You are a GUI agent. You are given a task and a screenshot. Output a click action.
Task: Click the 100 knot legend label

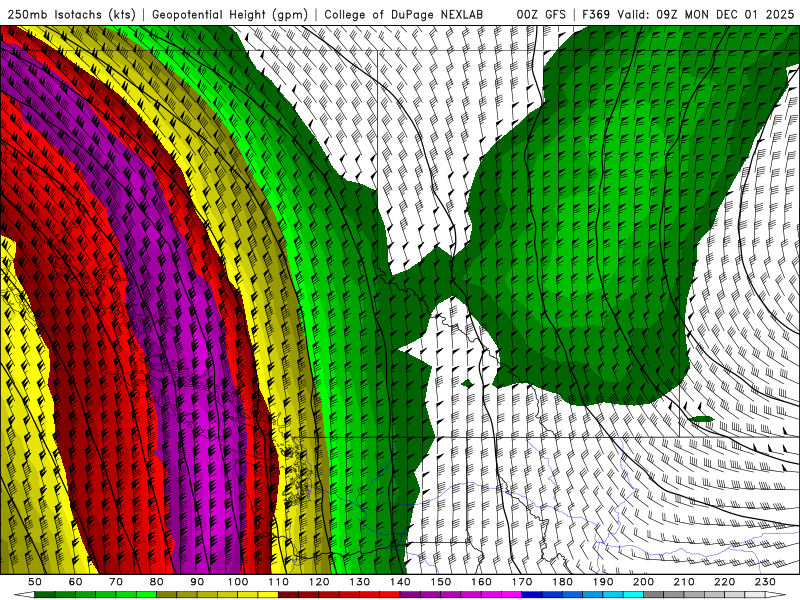point(238,582)
